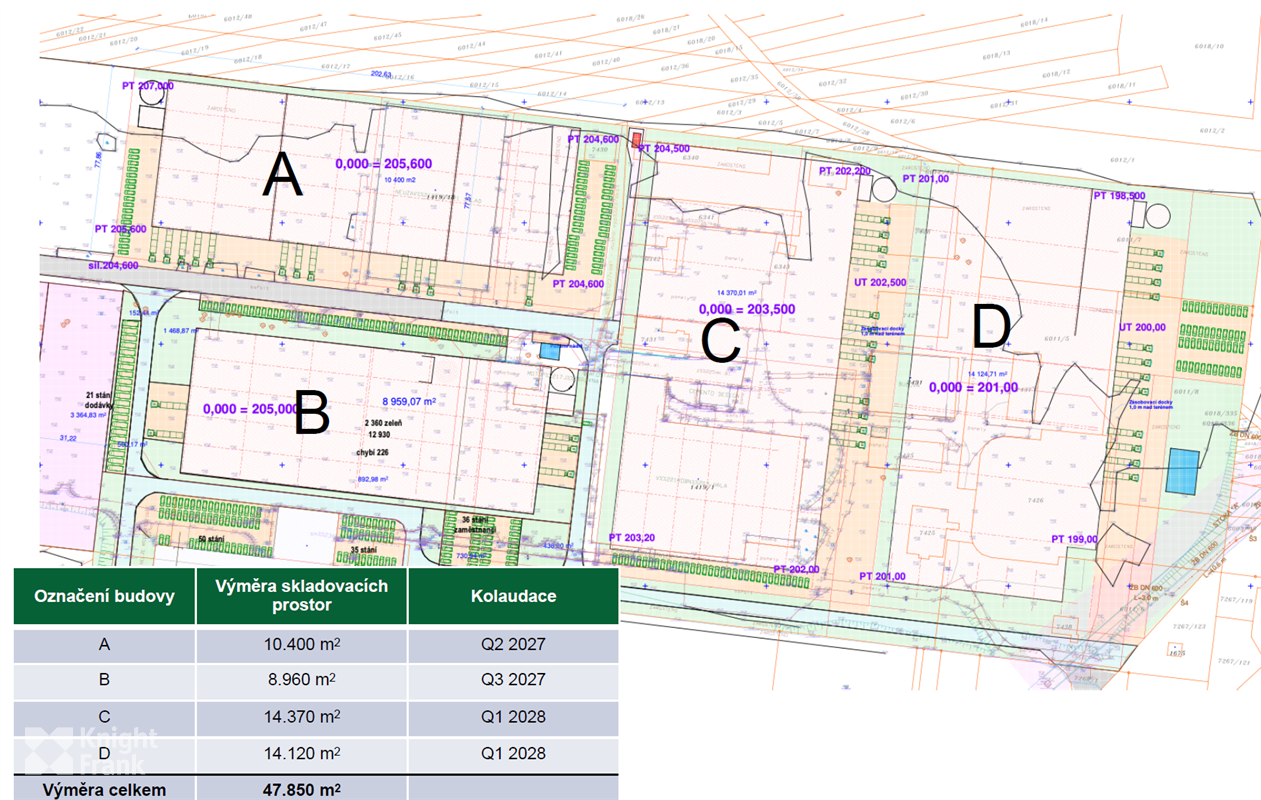Click the small blue square near building B
This screenshot has height=800, width=1261.
pos(550,351)
